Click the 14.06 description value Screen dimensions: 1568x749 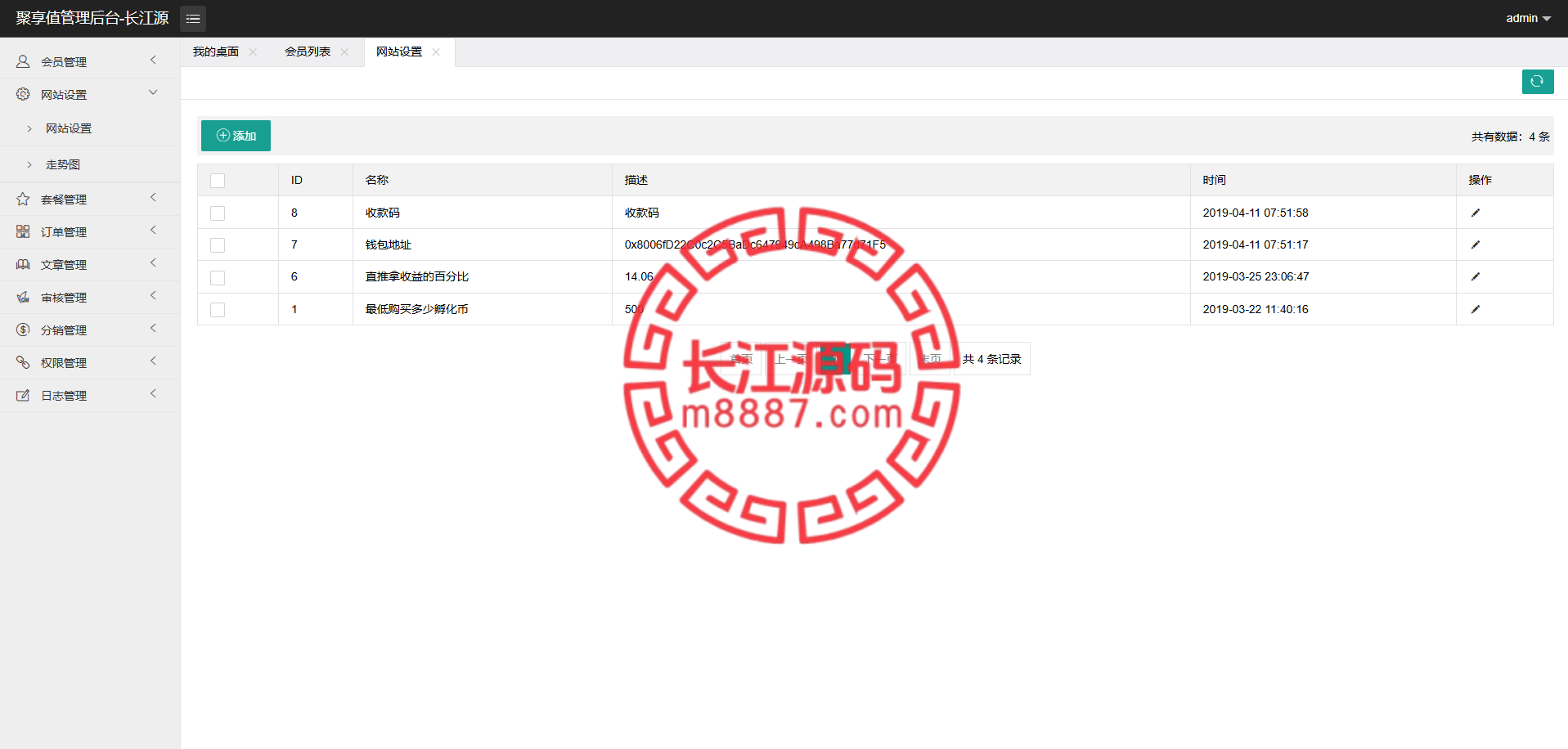click(x=639, y=276)
